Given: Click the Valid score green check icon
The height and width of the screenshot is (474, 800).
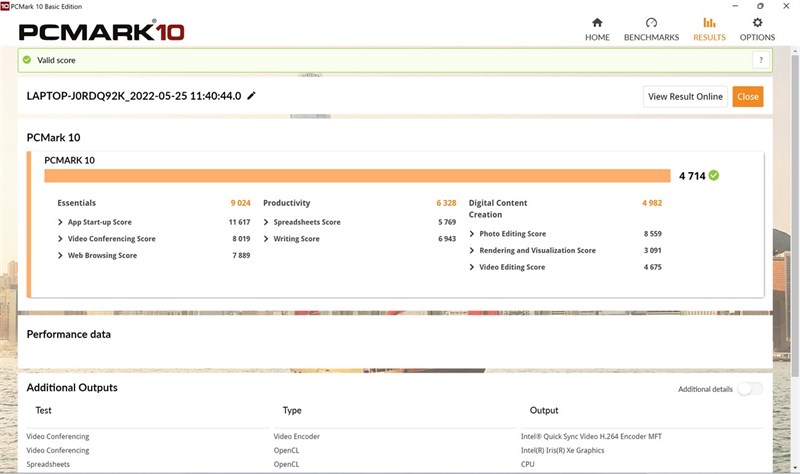Looking at the screenshot, I should (x=27, y=60).
